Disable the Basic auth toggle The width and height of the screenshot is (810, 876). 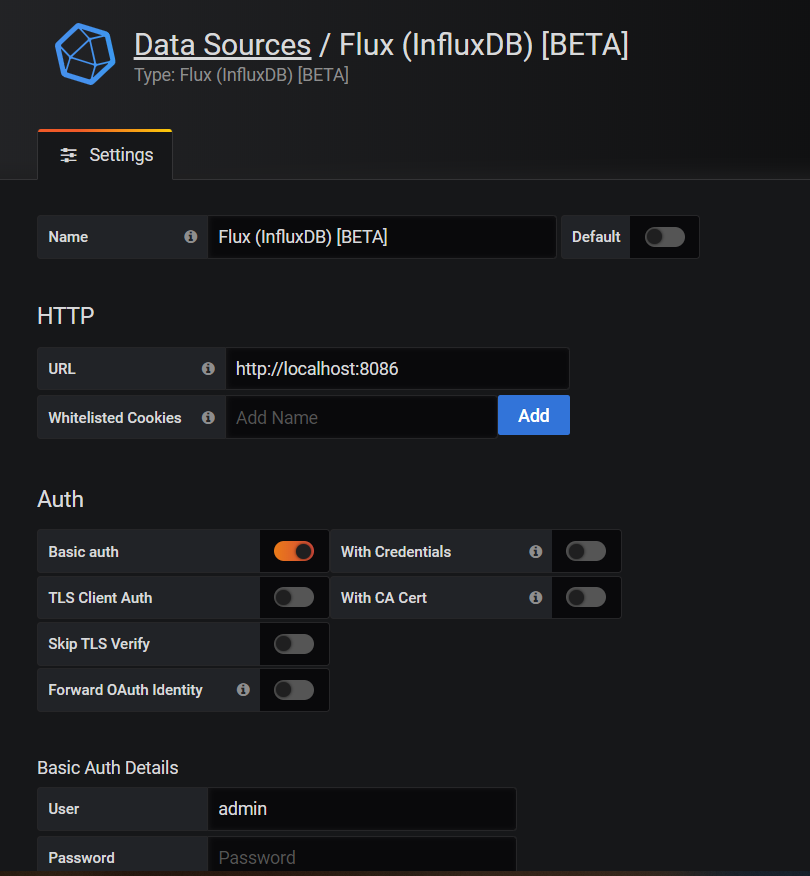click(294, 551)
